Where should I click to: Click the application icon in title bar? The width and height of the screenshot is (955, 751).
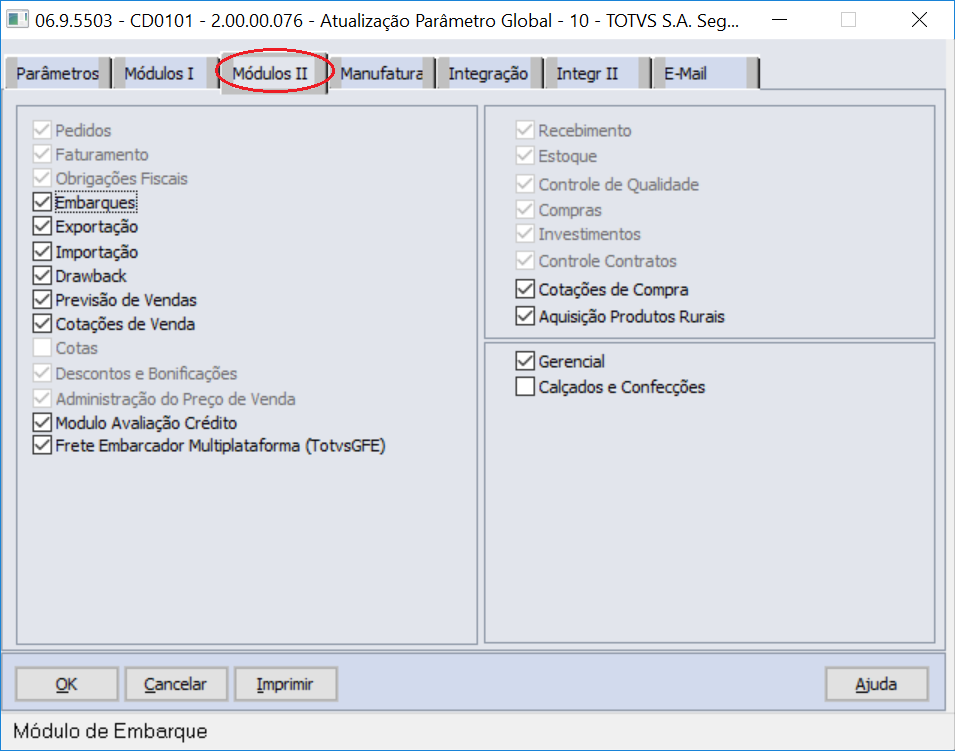pyautogui.click(x=17, y=19)
